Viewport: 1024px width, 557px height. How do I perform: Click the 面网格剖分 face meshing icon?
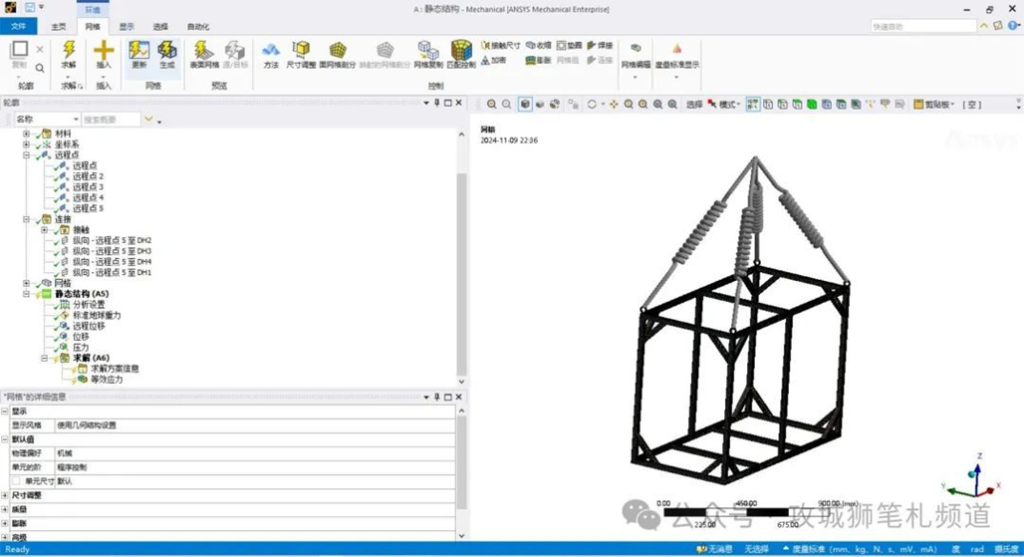pos(338,53)
